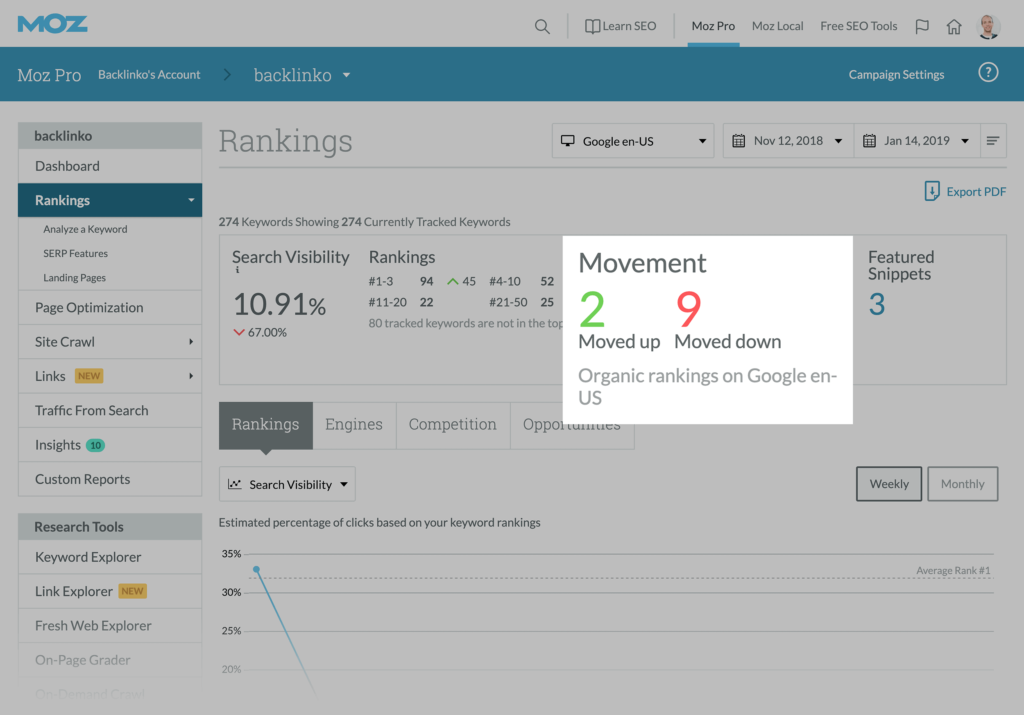Open the Jan 14, 2019 end date picker

pos(917,141)
